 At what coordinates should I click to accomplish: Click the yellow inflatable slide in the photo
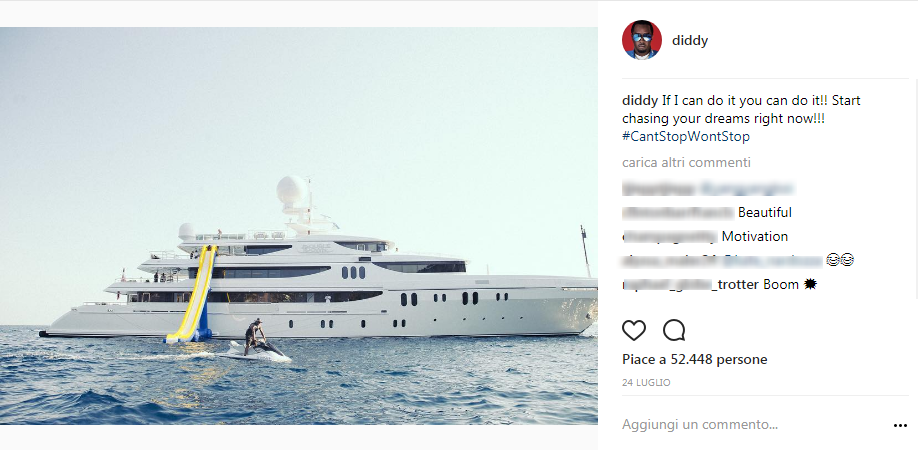[195, 295]
